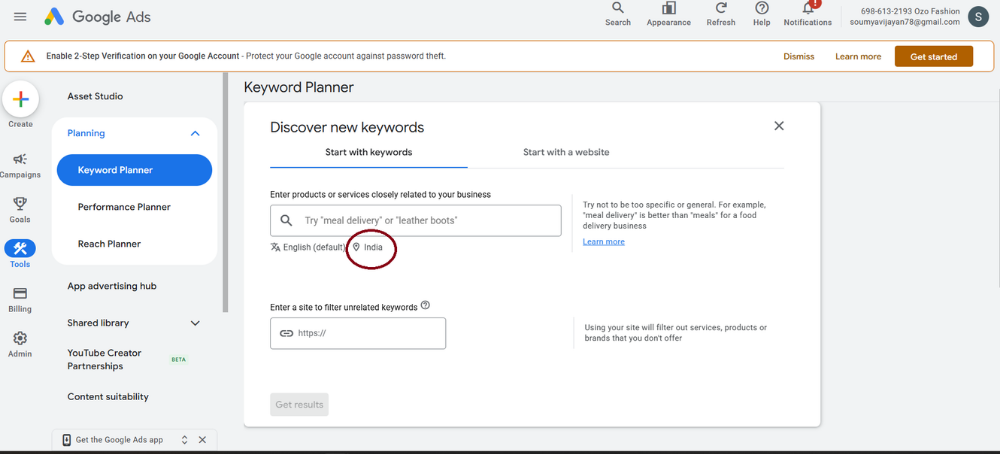The height and width of the screenshot is (454, 1000).
Task: Close the Discover new keywords dialog
Action: [779, 126]
